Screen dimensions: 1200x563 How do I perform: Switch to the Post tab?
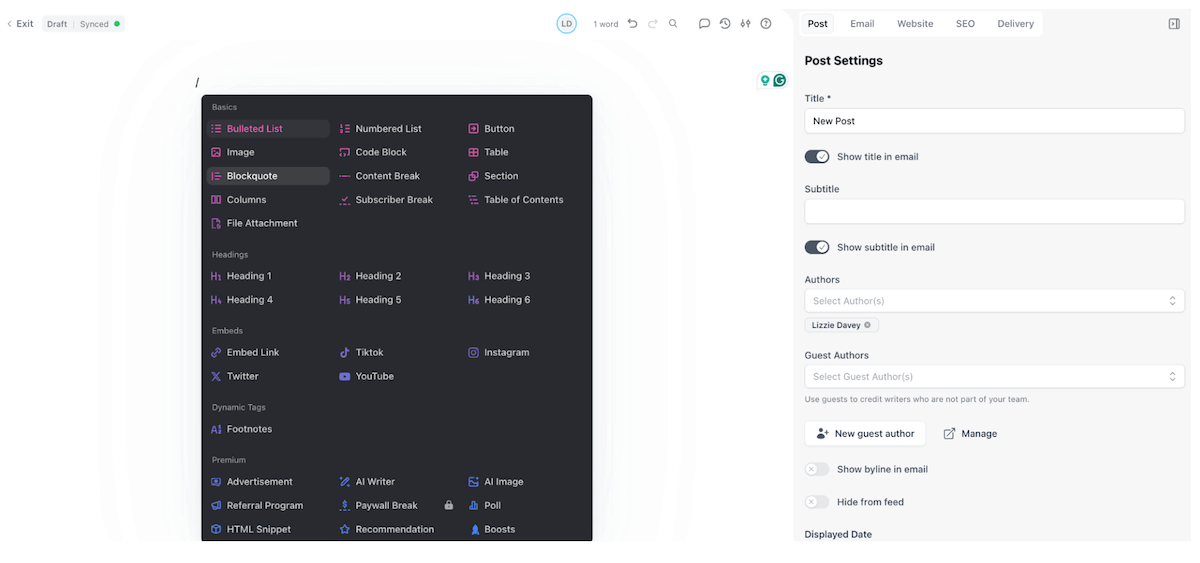818,24
